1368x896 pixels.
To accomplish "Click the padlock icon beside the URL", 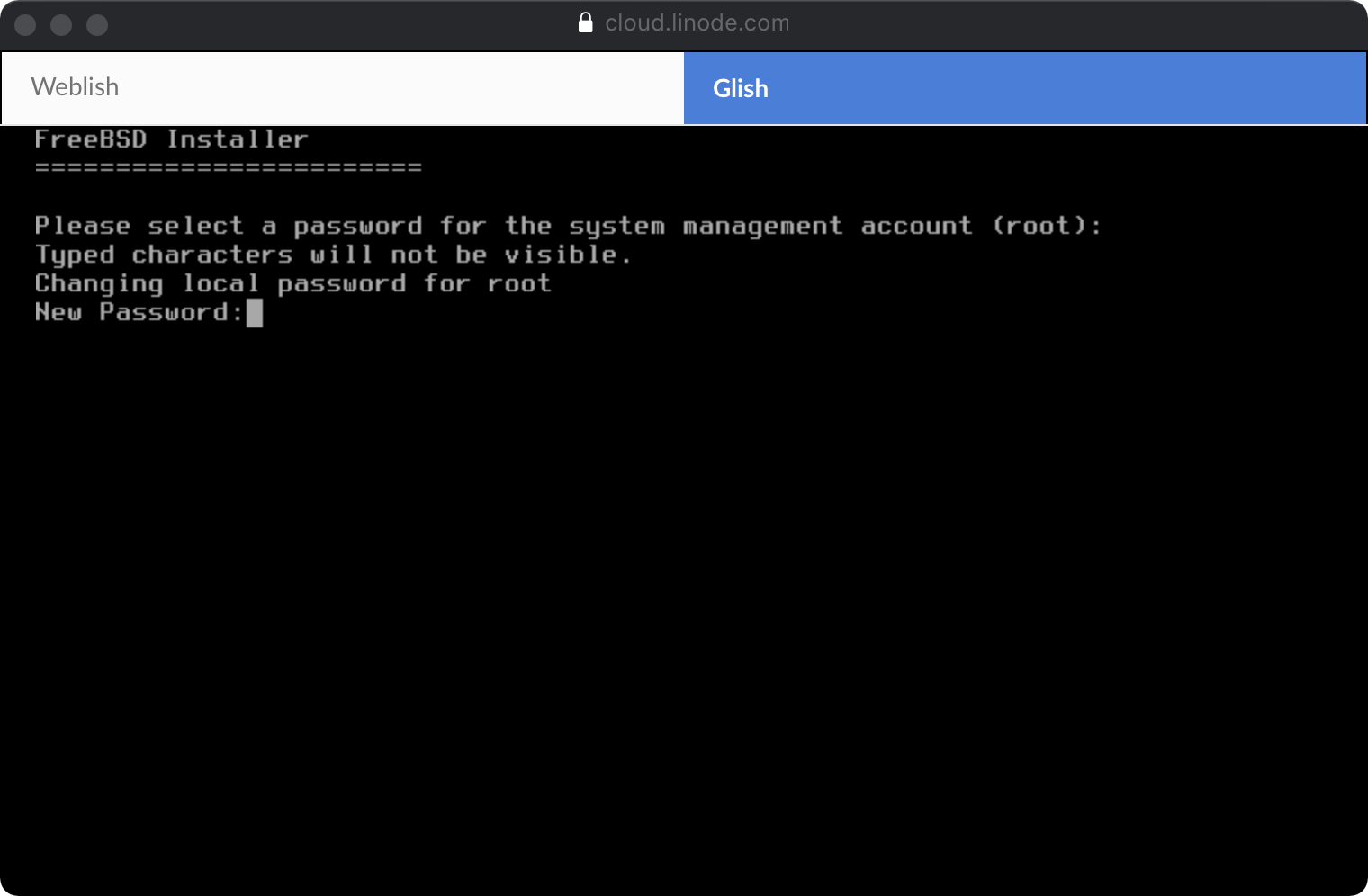I will tap(585, 22).
